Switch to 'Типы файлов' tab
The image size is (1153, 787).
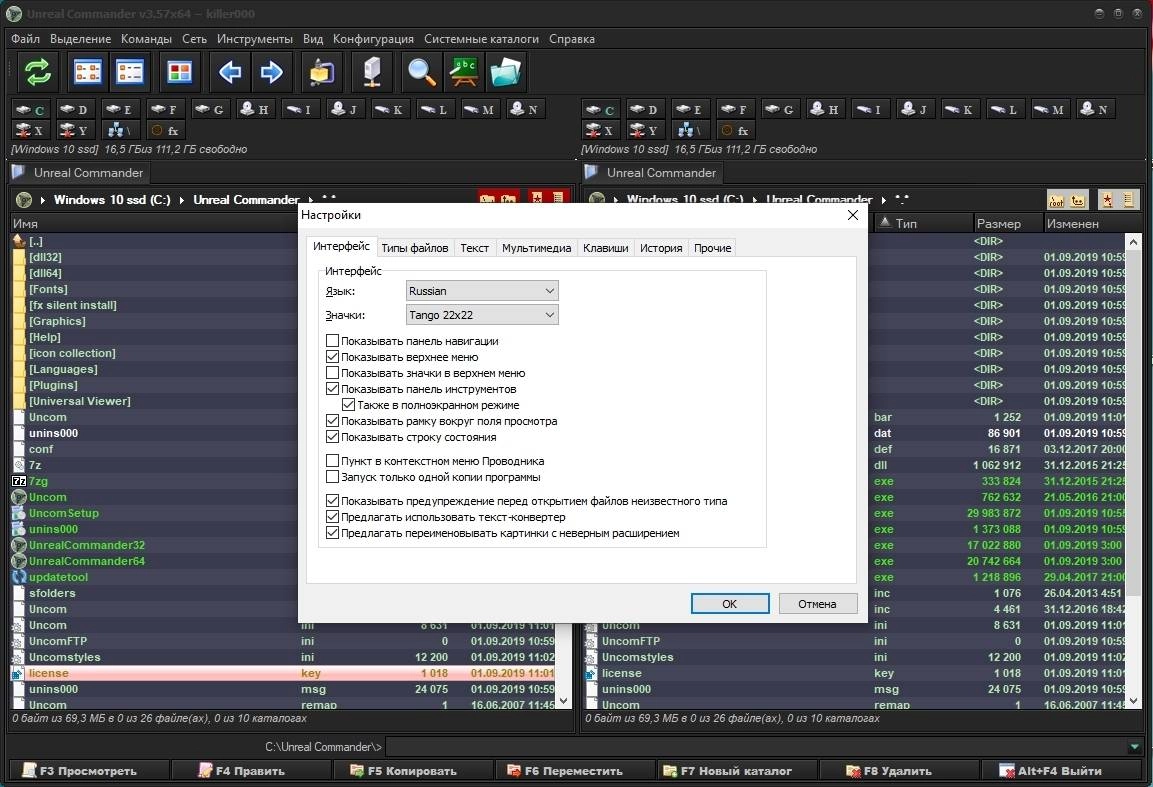415,248
